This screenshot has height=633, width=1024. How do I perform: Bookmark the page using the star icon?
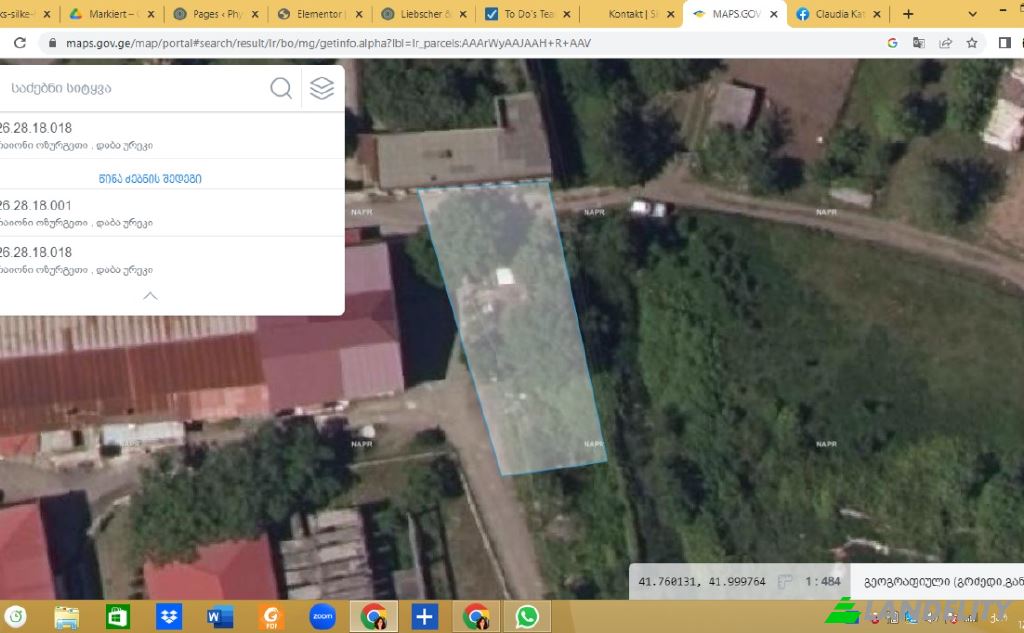(x=972, y=43)
